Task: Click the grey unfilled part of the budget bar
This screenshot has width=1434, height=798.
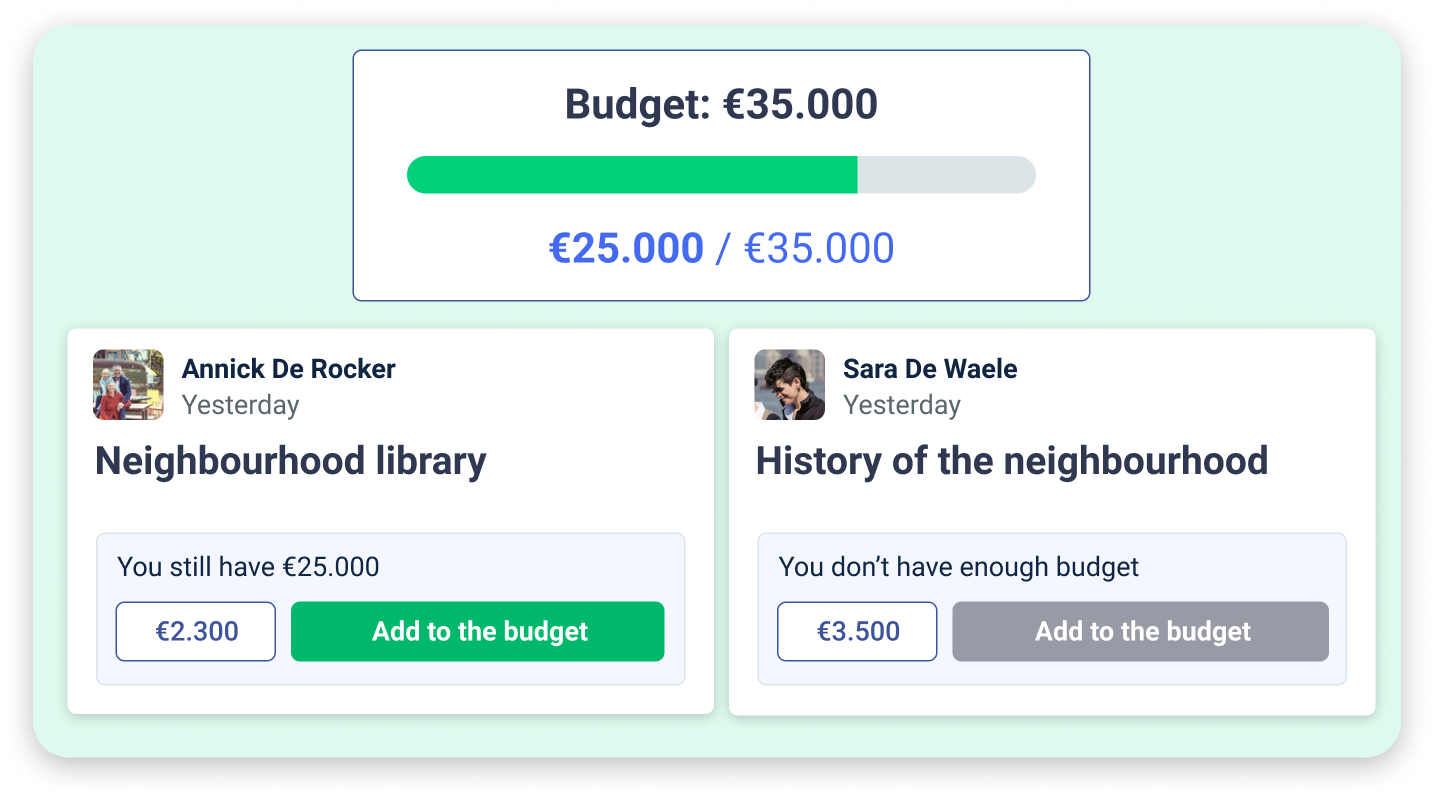Action: (945, 175)
